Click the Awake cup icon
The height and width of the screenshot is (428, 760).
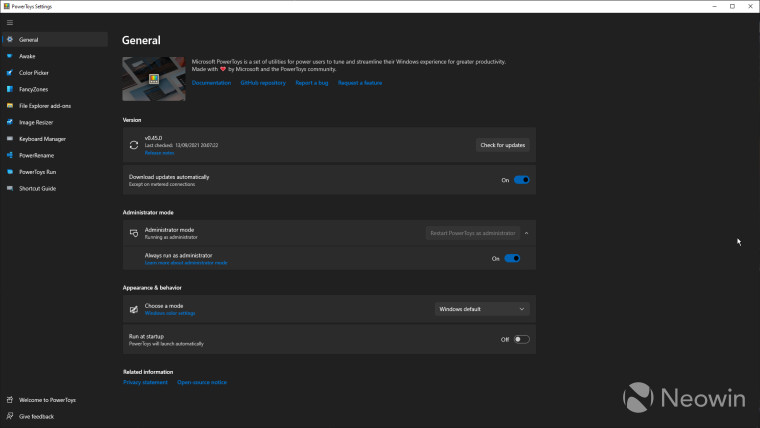click(x=9, y=56)
